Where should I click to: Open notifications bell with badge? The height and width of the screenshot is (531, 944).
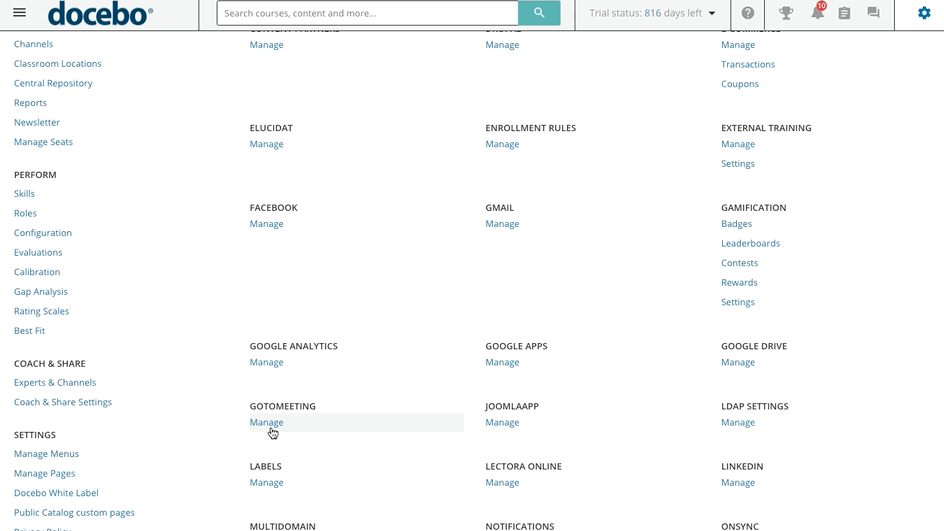tap(817, 13)
